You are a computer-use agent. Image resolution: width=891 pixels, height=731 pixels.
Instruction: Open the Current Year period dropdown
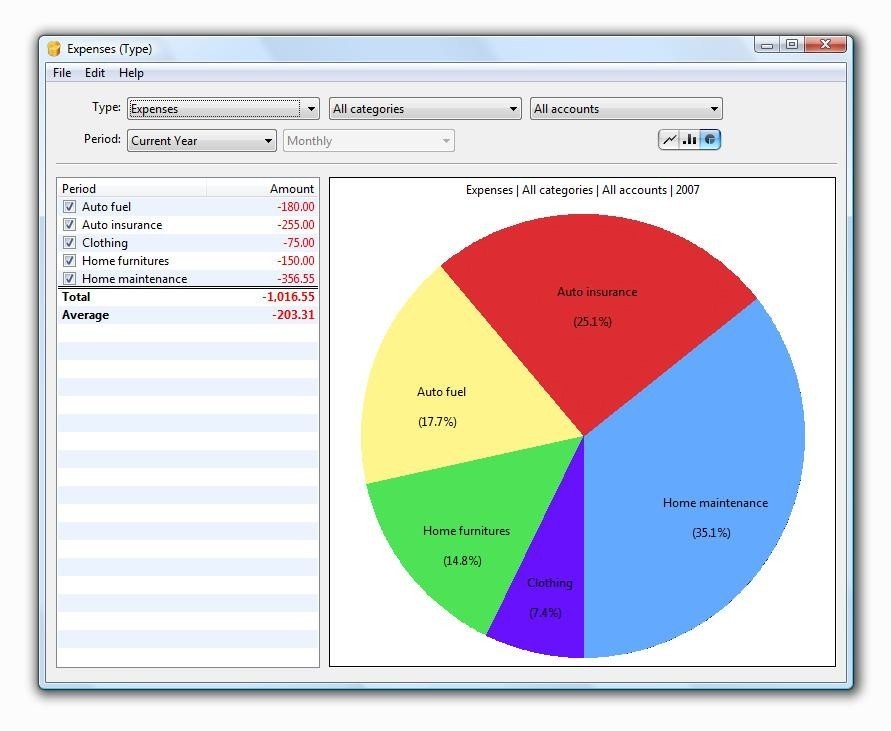(x=202, y=140)
